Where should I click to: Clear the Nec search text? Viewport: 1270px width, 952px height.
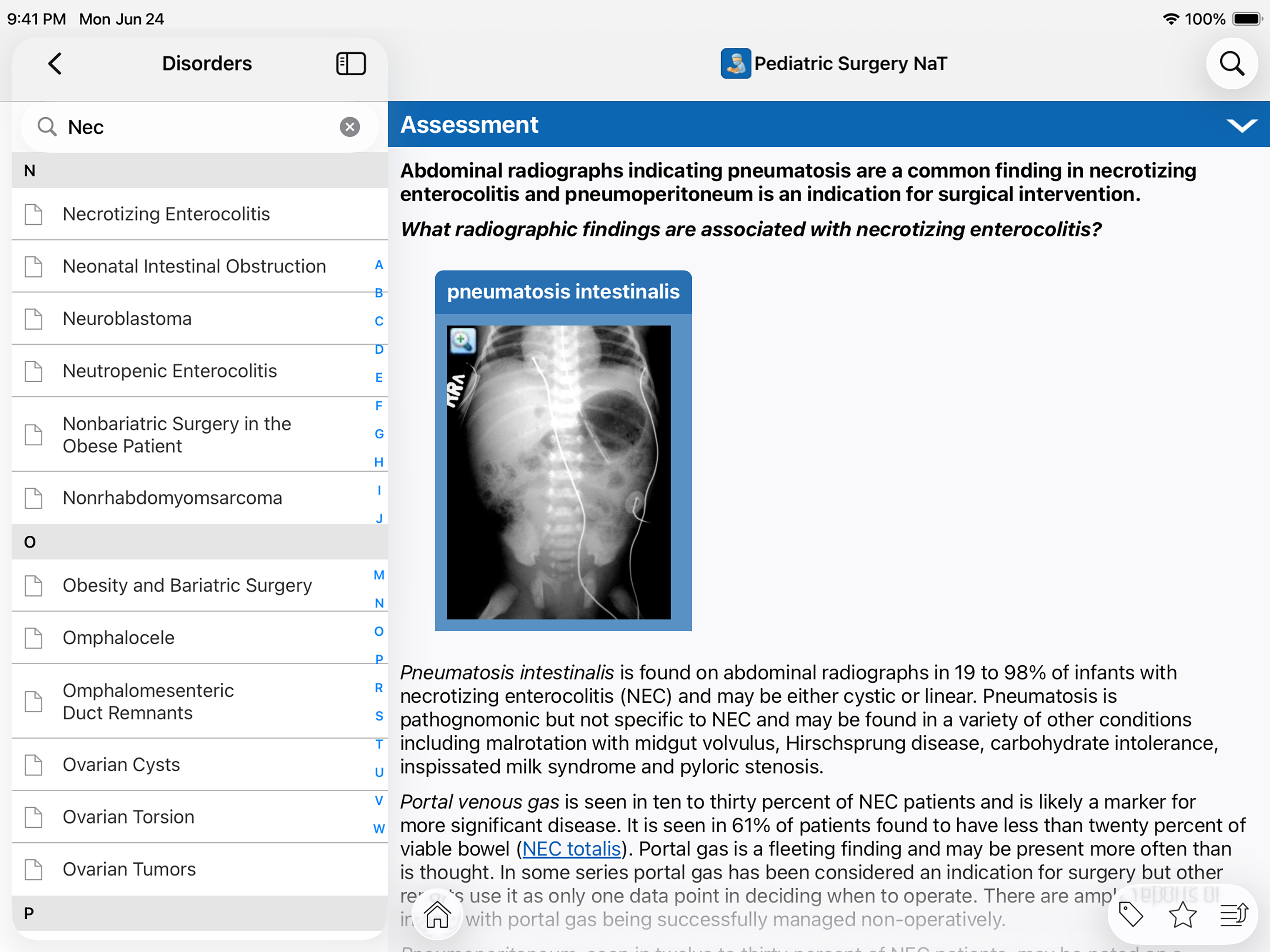tap(350, 127)
